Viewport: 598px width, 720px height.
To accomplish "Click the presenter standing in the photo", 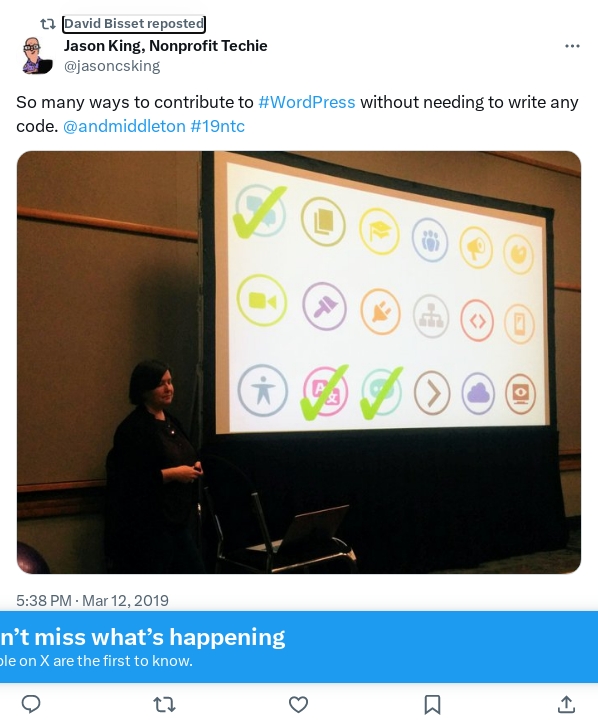I will click(154, 464).
